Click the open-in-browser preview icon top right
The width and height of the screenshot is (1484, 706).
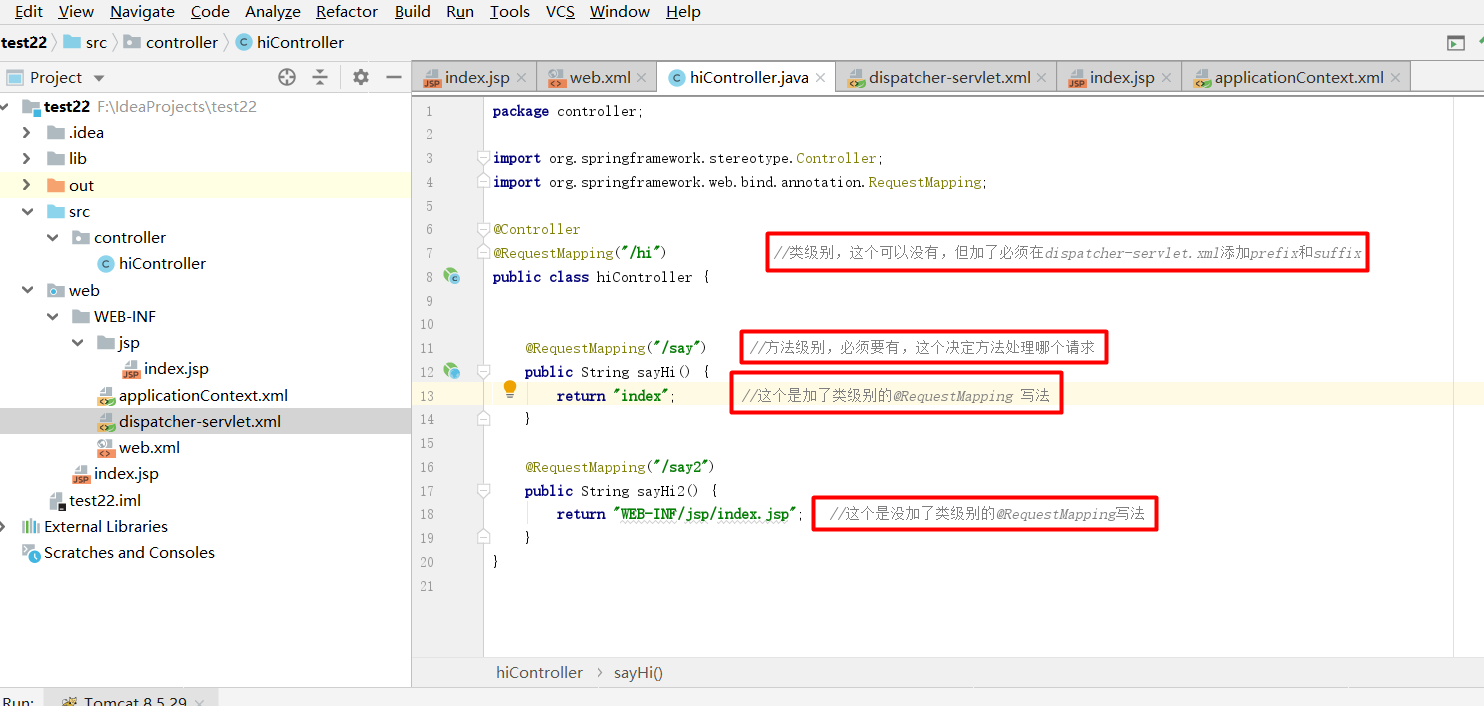1456,43
